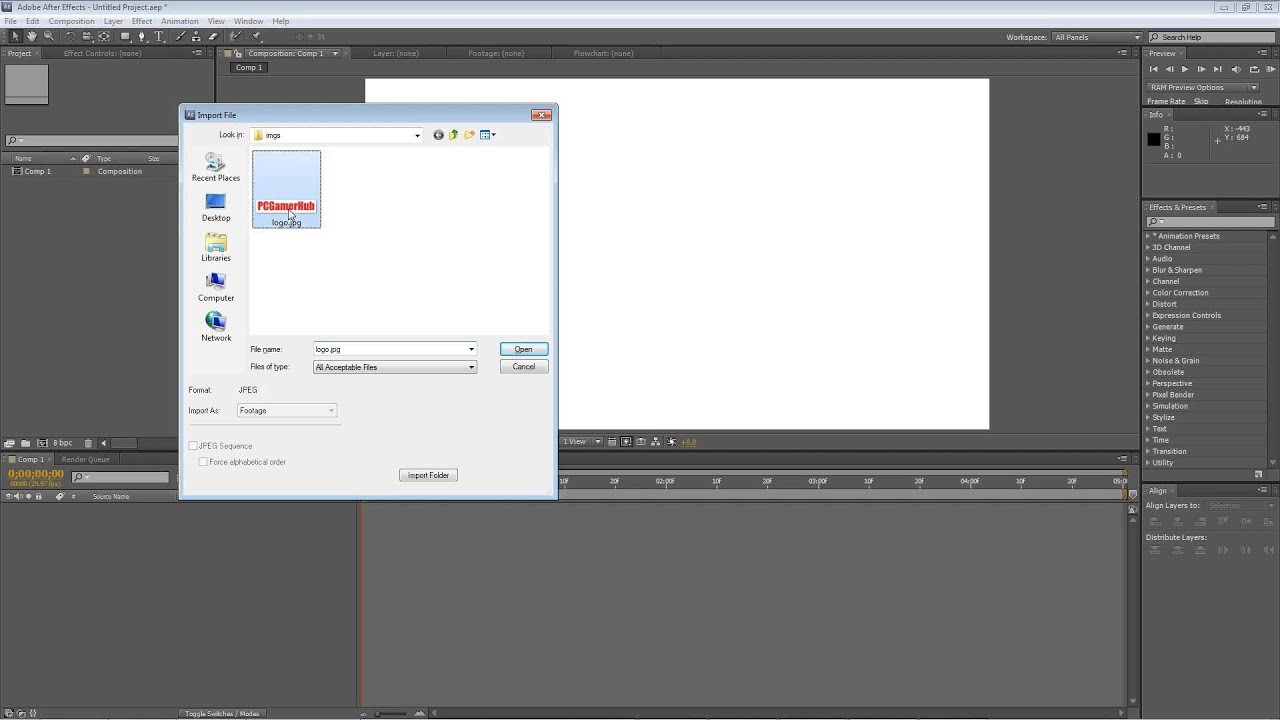1280x720 pixels.
Task: Expand the Animation Presets category
Action: (1148, 236)
